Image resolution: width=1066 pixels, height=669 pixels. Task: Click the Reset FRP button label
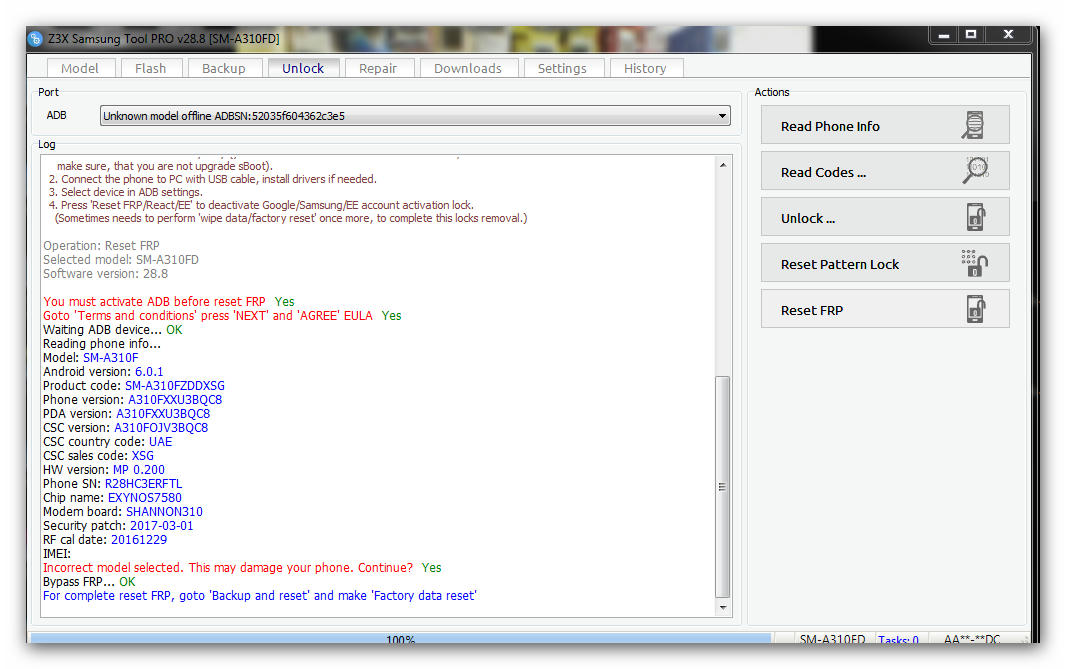tap(812, 311)
